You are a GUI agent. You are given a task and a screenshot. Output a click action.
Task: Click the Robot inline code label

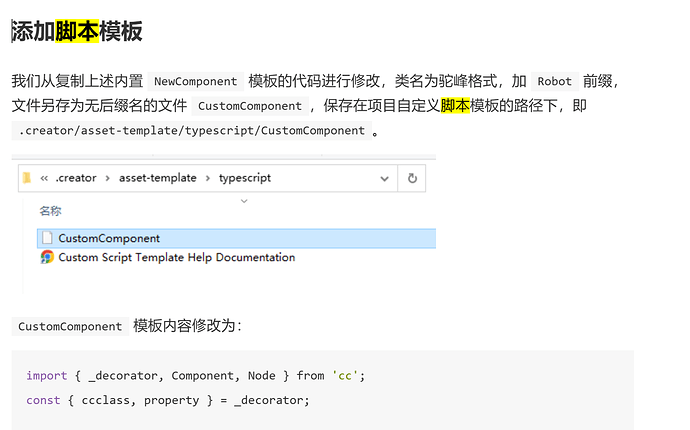[554, 82]
